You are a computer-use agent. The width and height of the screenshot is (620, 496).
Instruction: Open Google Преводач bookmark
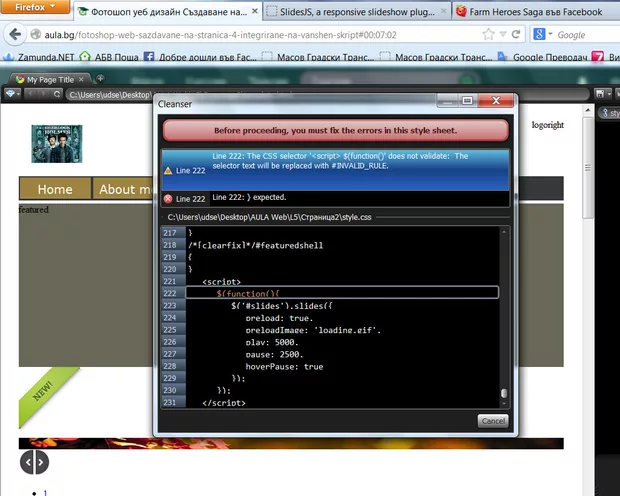(x=542, y=57)
